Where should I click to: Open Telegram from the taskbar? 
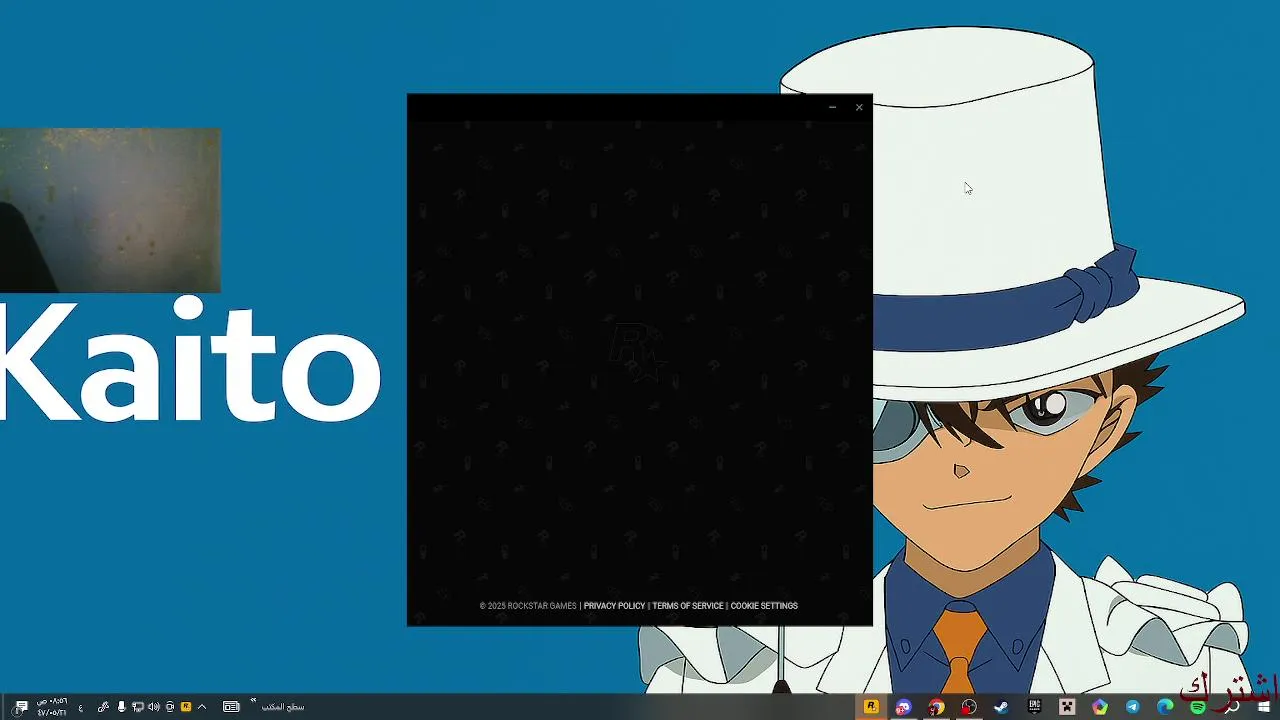1132,707
